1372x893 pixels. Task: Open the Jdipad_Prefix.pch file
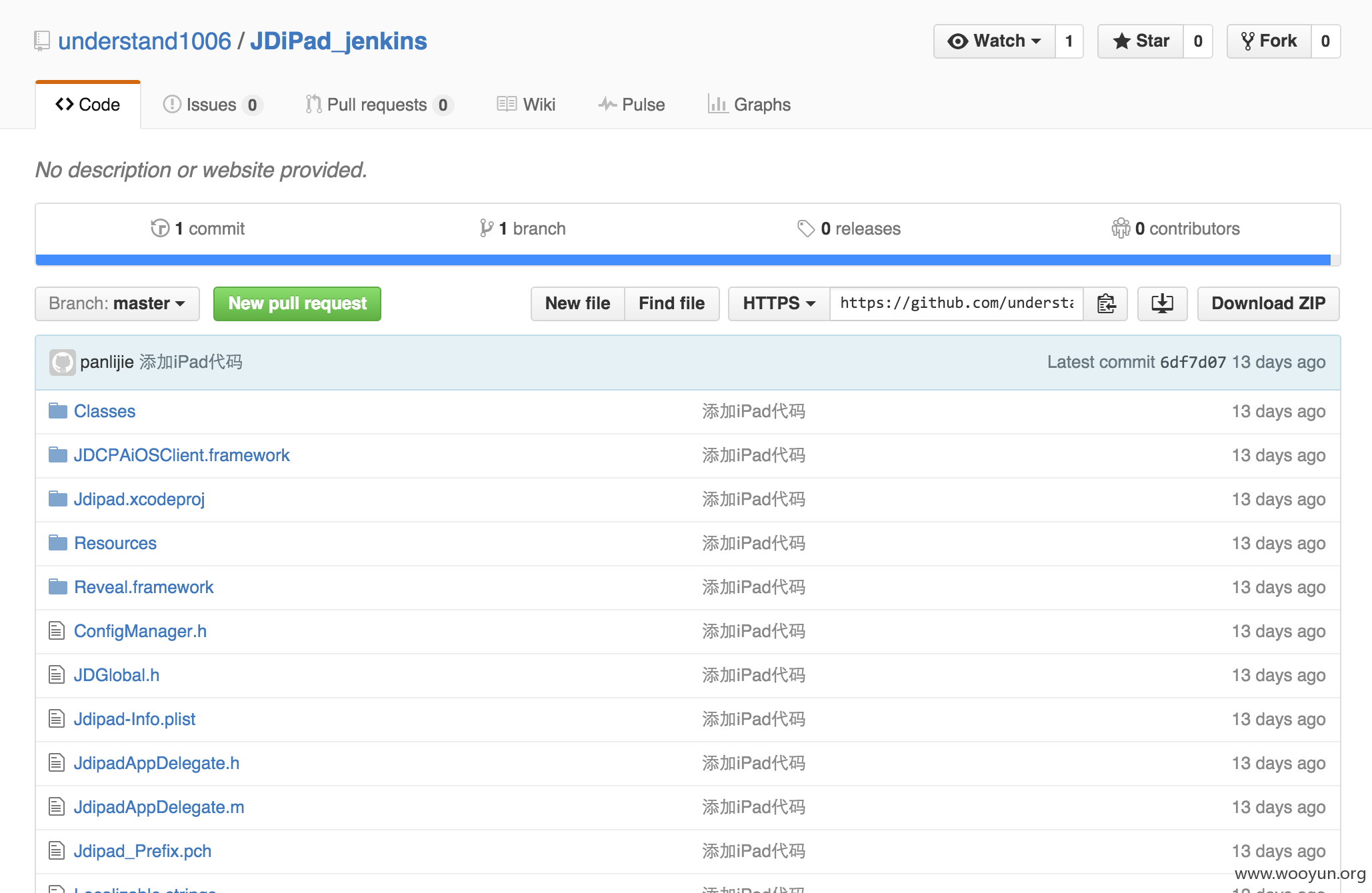[x=143, y=851]
